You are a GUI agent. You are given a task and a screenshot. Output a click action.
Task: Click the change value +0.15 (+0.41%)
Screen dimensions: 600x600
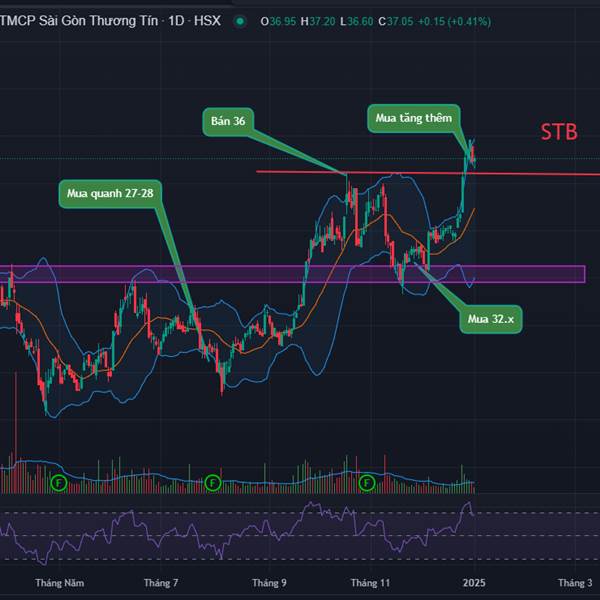[454, 21]
